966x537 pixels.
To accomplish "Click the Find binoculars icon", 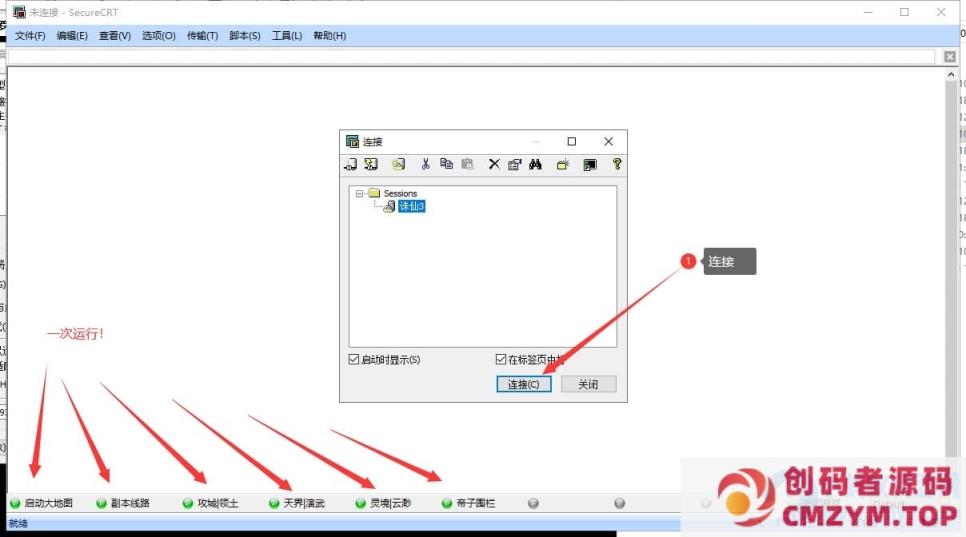I will (x=535, y=164).
